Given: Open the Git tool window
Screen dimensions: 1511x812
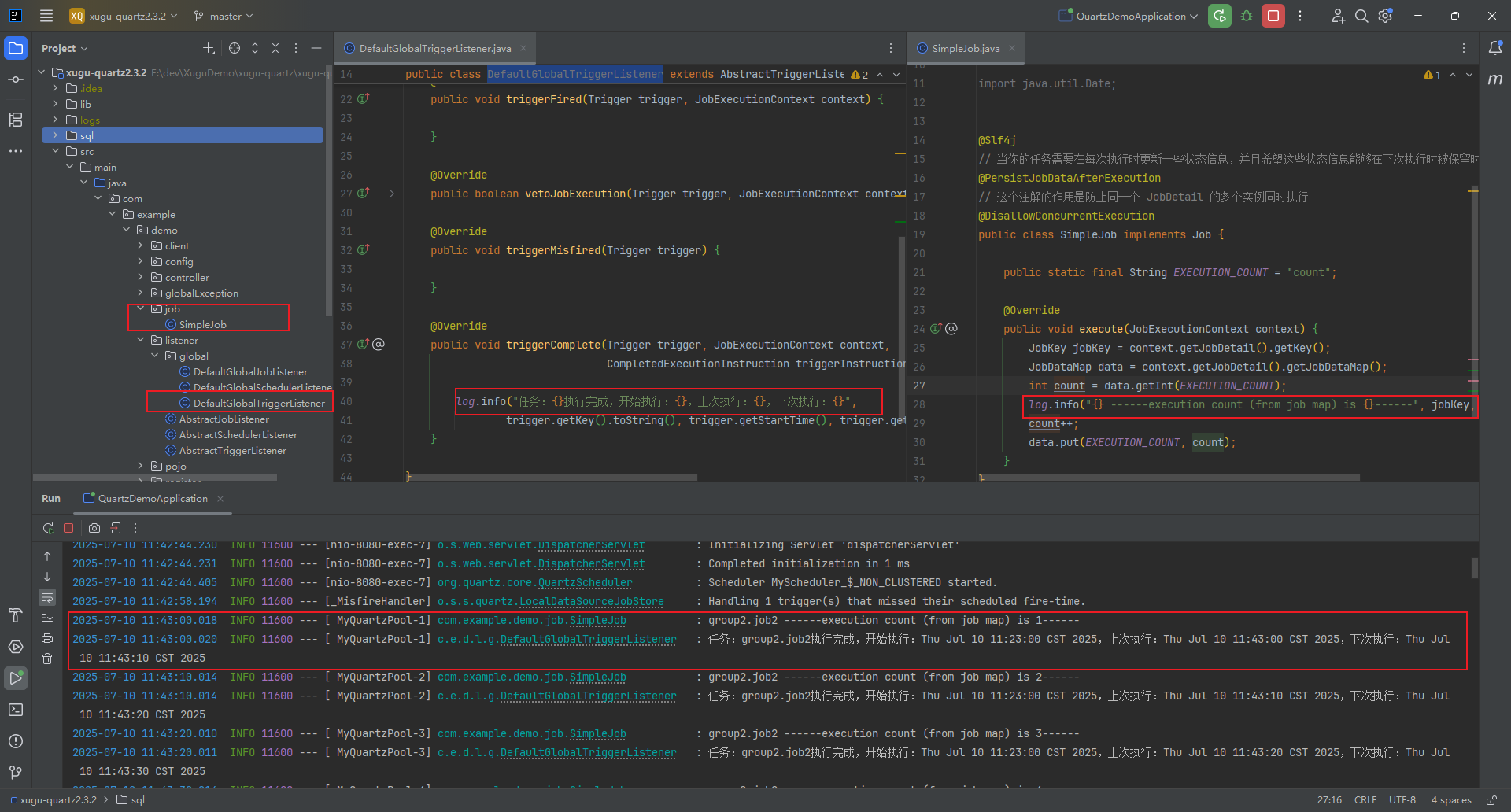Looking at the screenshot, I should click(x=16, y=772).
